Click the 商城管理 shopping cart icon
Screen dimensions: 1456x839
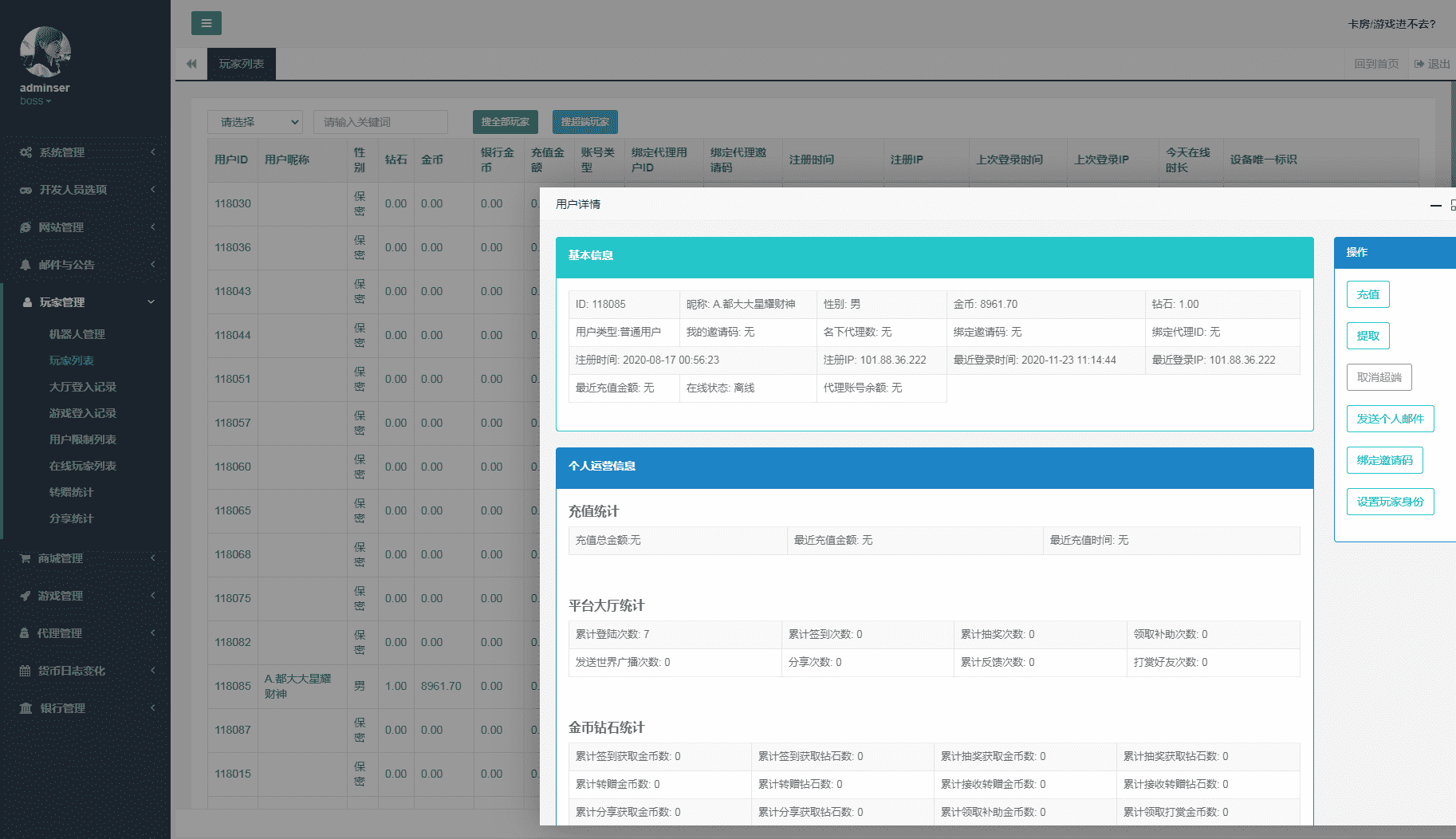click(x=26, y=558)
